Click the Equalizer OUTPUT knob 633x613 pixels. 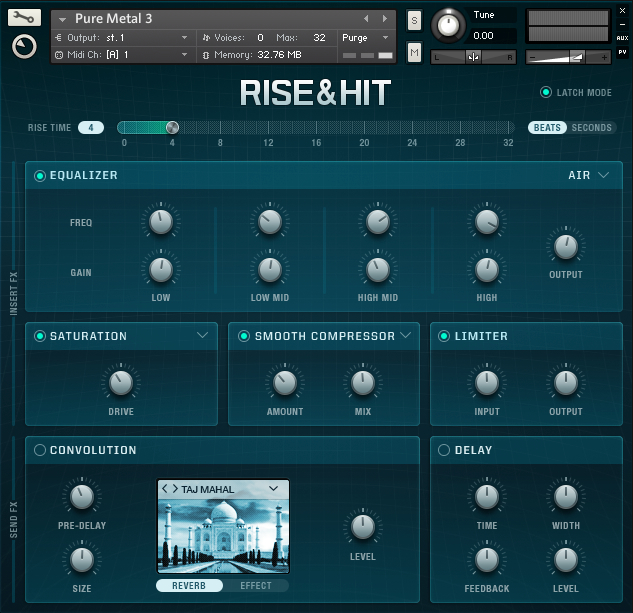coord(566,246)
